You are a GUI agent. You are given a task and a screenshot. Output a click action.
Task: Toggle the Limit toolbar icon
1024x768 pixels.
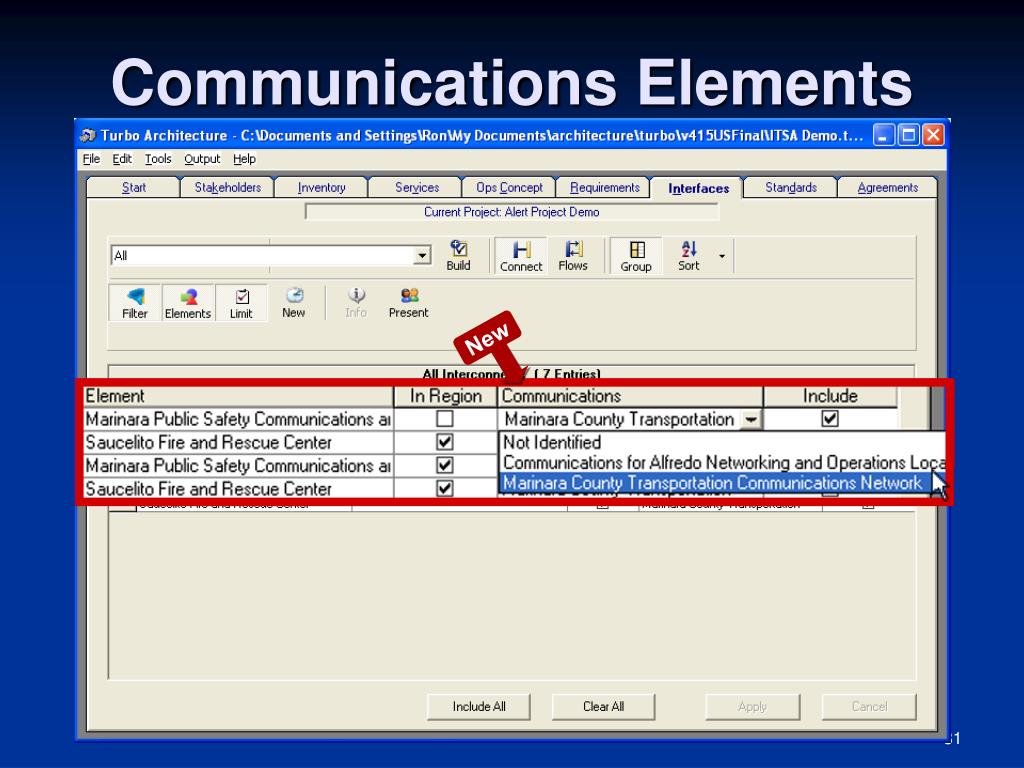[241, 303]
